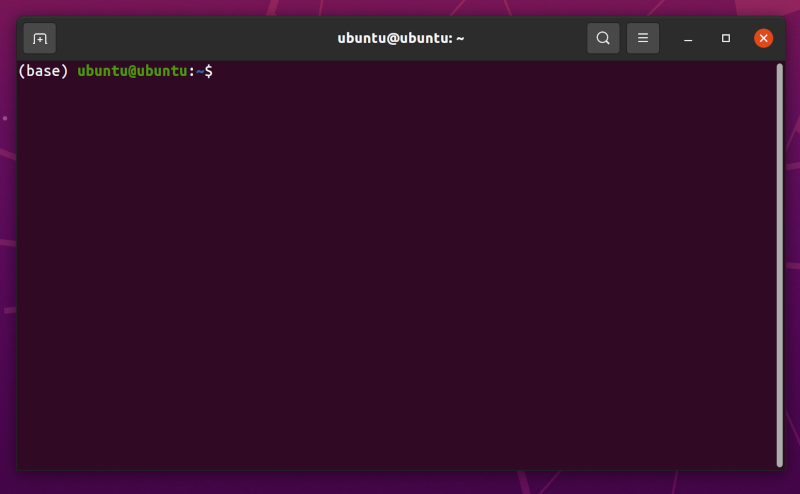Minimize the terminal window
The width and height of the screenshot is (800, 494).
(688, 39)
